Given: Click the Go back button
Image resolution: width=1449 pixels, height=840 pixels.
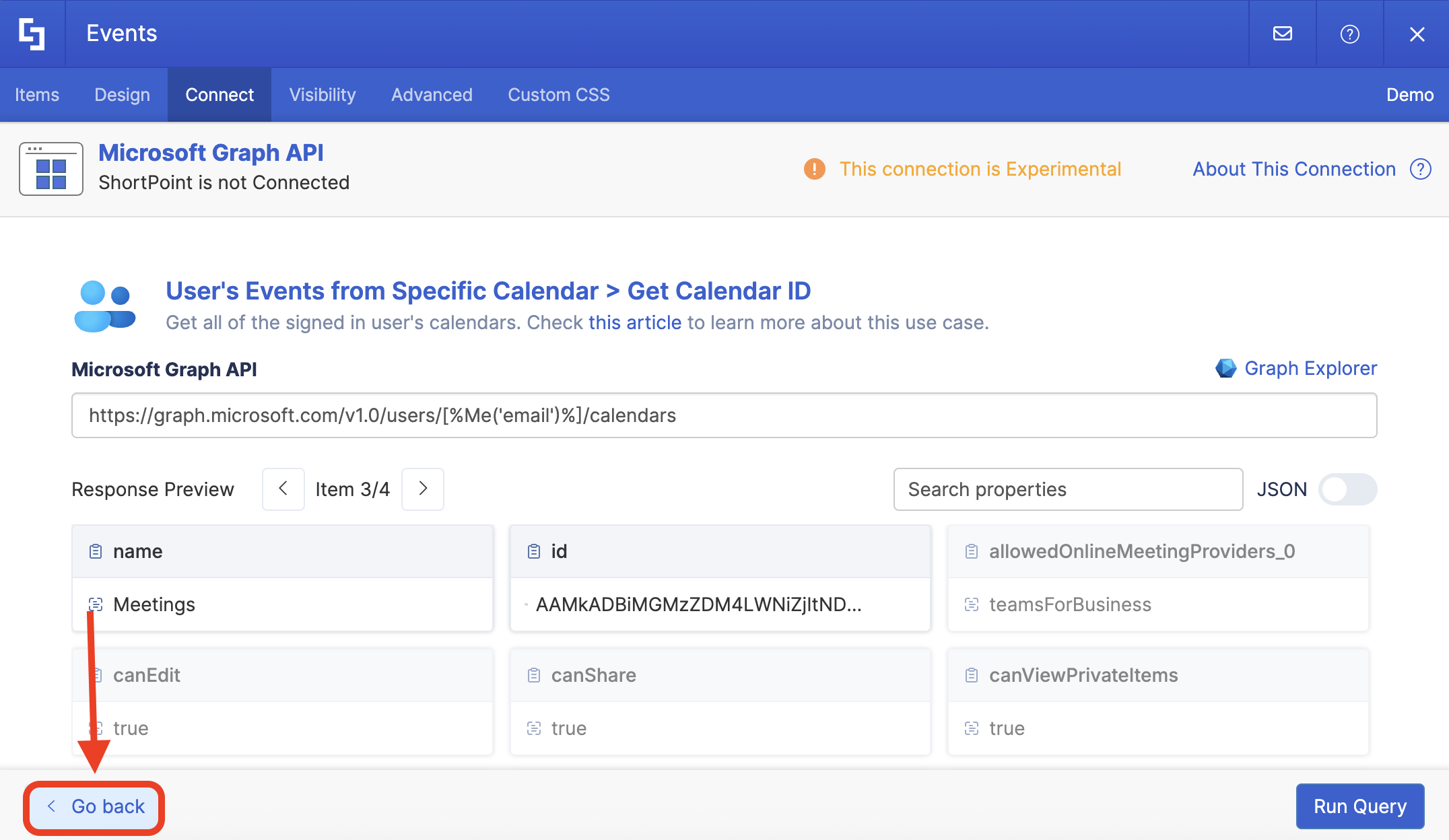Looking at the screenshot, I should tap(94, 806).
